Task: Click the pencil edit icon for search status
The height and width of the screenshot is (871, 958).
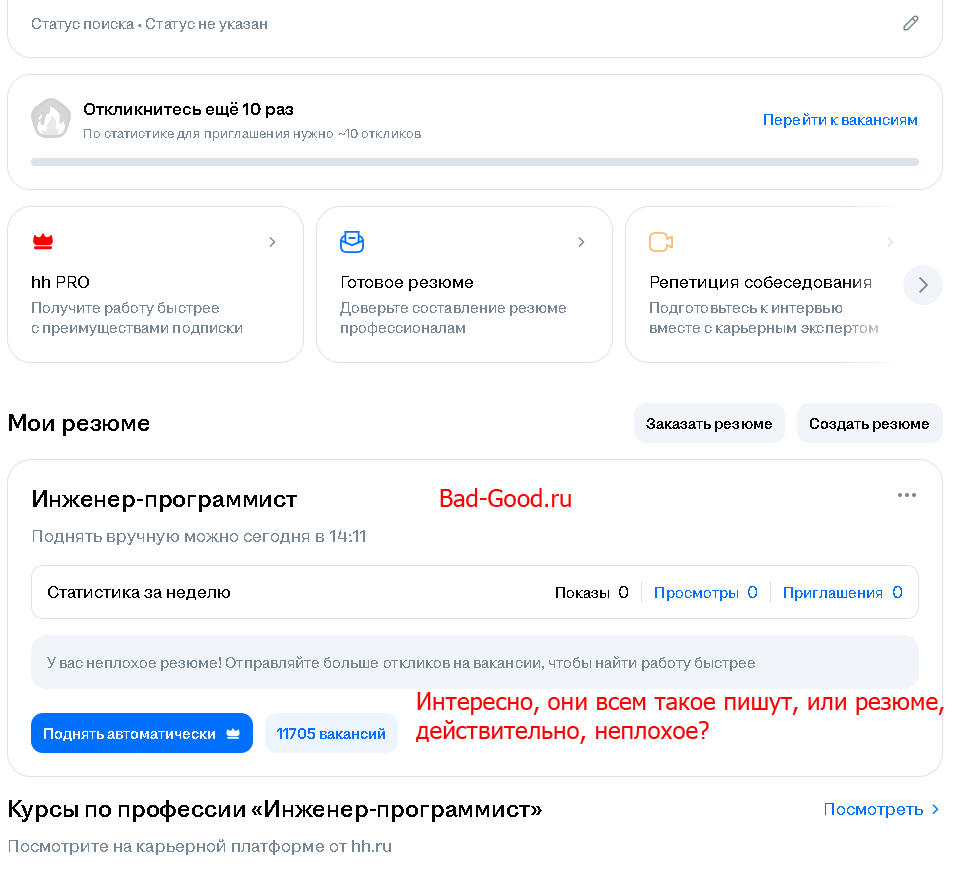Action: [x=910, y=23]
